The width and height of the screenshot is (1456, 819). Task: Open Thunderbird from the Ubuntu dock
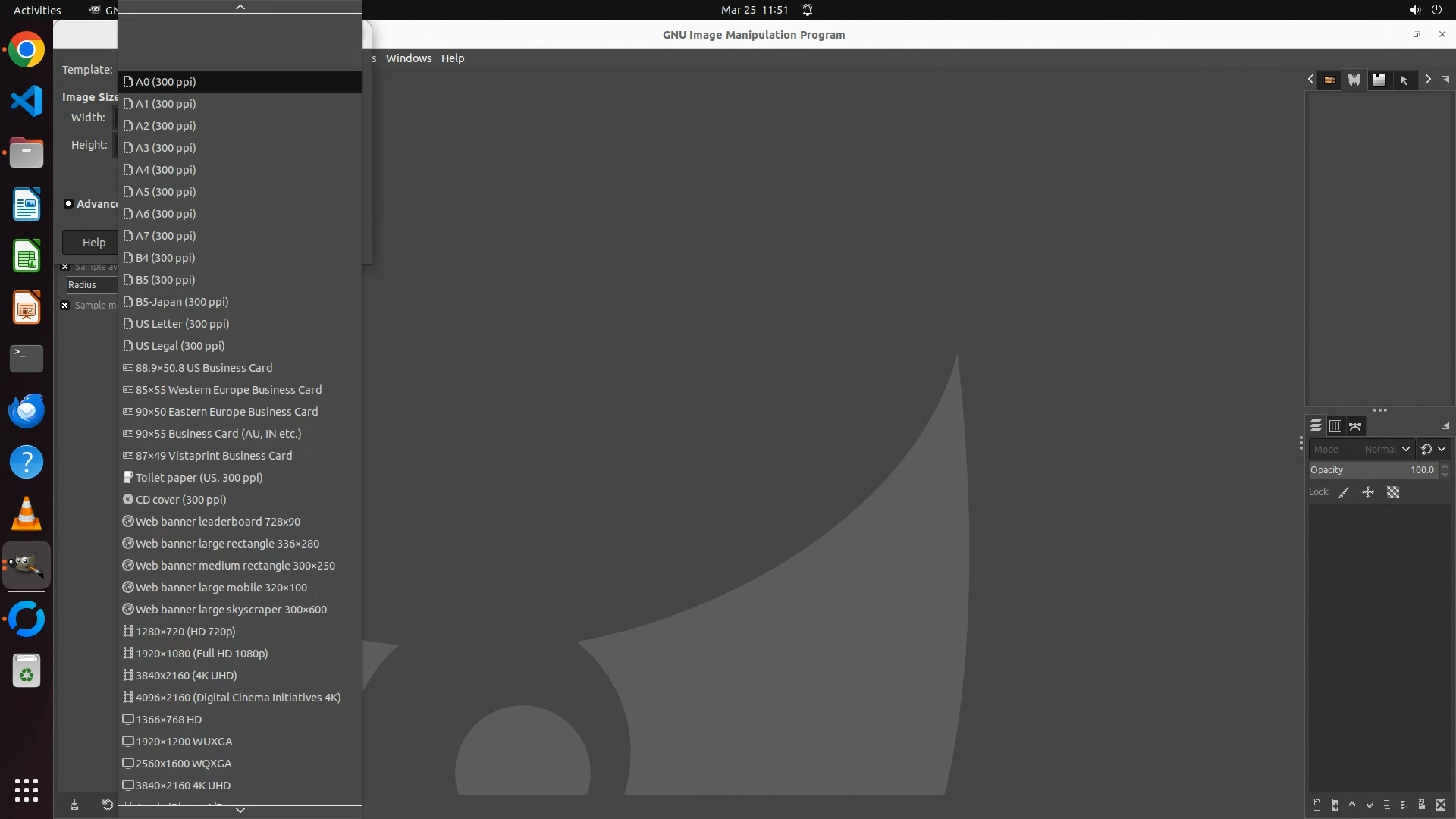tap(27, 411)
